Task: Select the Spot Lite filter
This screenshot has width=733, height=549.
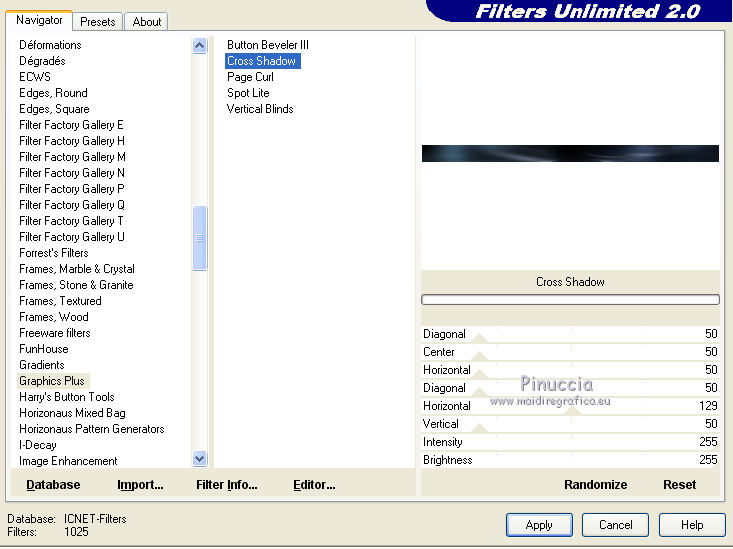Action: coord(248,93)
